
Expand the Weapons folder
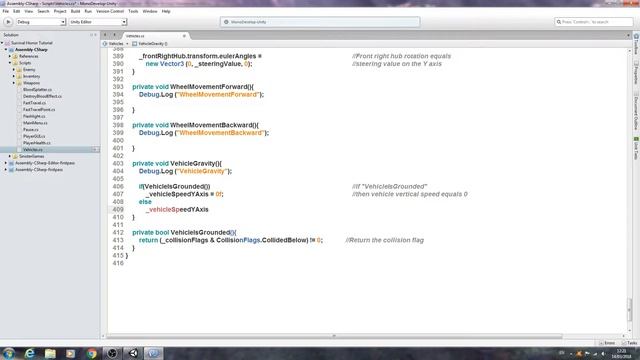pos(13,83)
